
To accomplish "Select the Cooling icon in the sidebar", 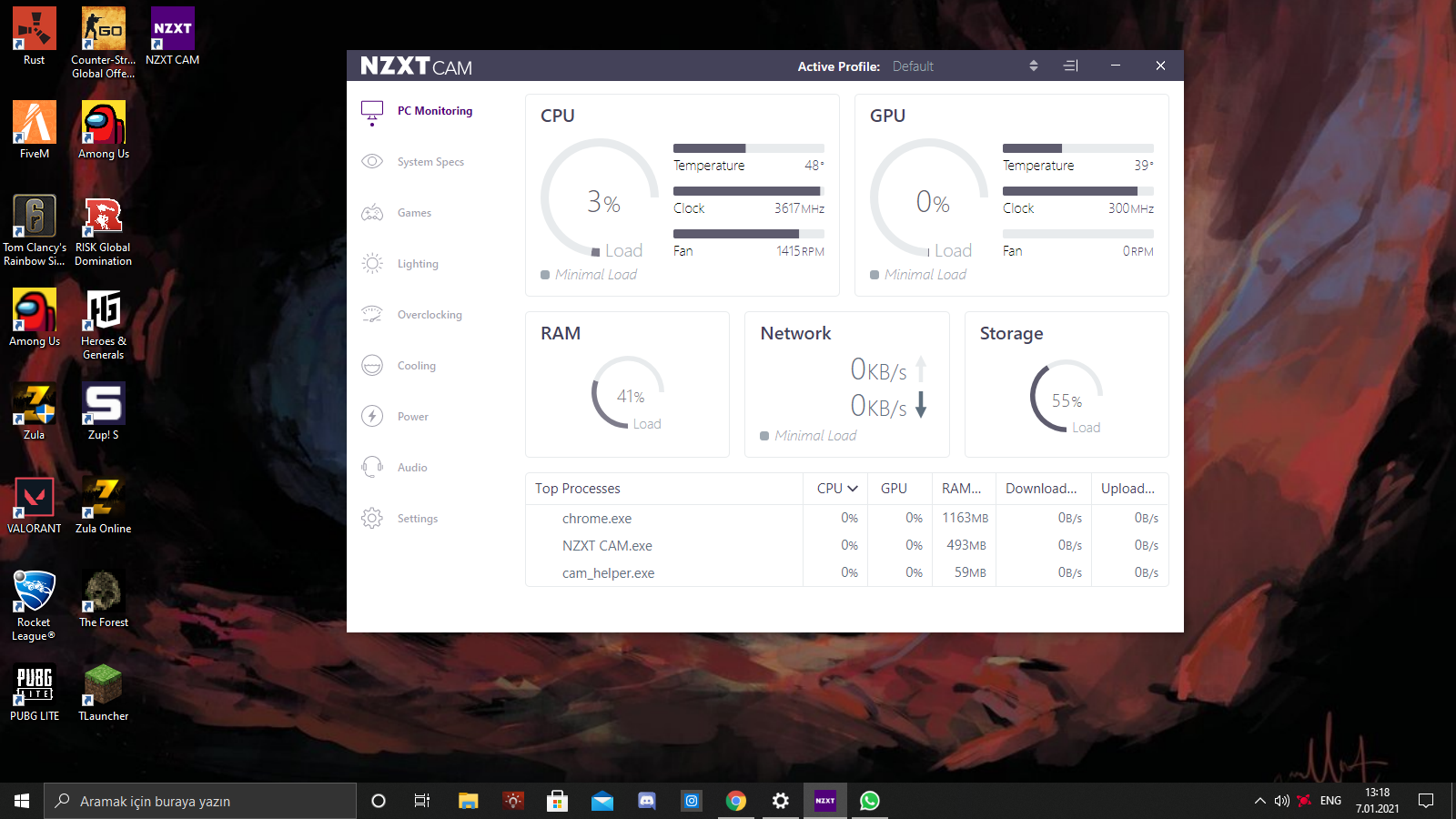I will point(372,366).
